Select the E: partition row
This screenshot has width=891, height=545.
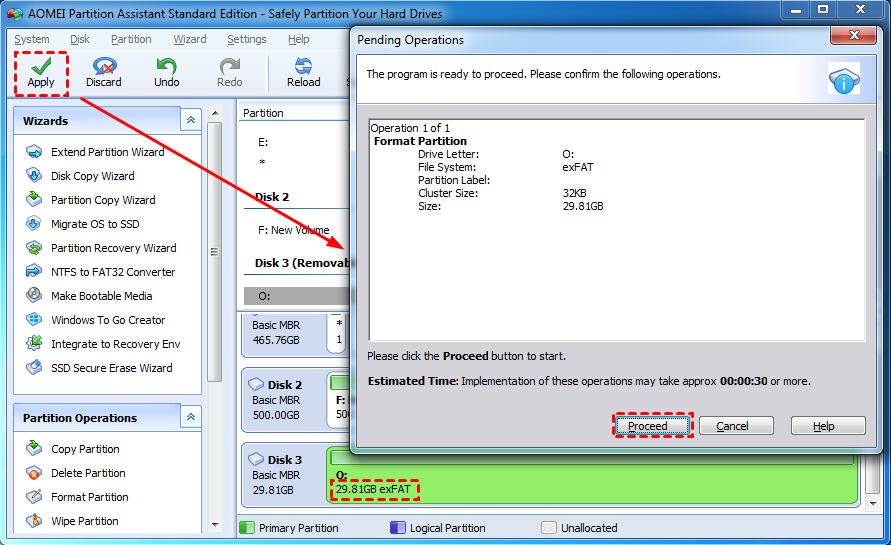[295, 142]
